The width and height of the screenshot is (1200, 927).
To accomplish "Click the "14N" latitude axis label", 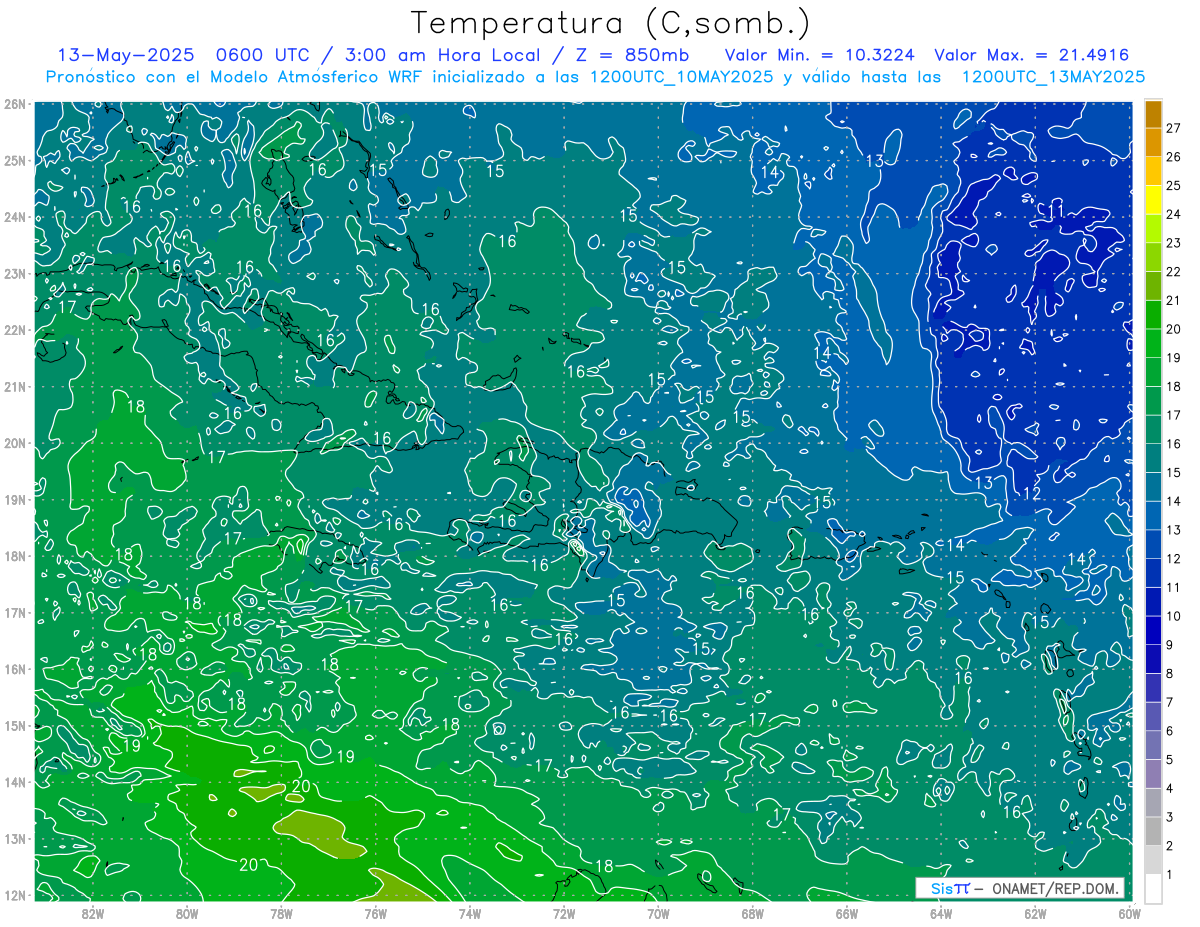I will coord(15,782).
